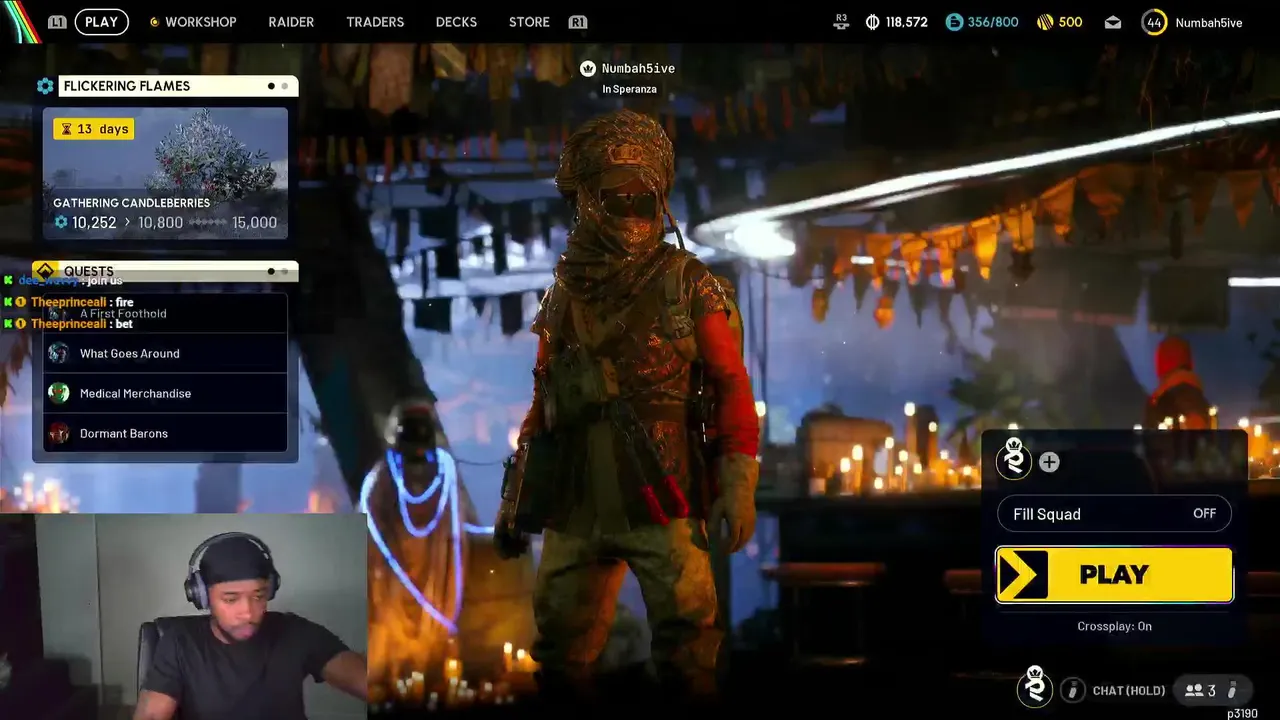Select the Dormant Barons quest
This screenshot has height=720, width=1280.
click(x=165, y=433)
